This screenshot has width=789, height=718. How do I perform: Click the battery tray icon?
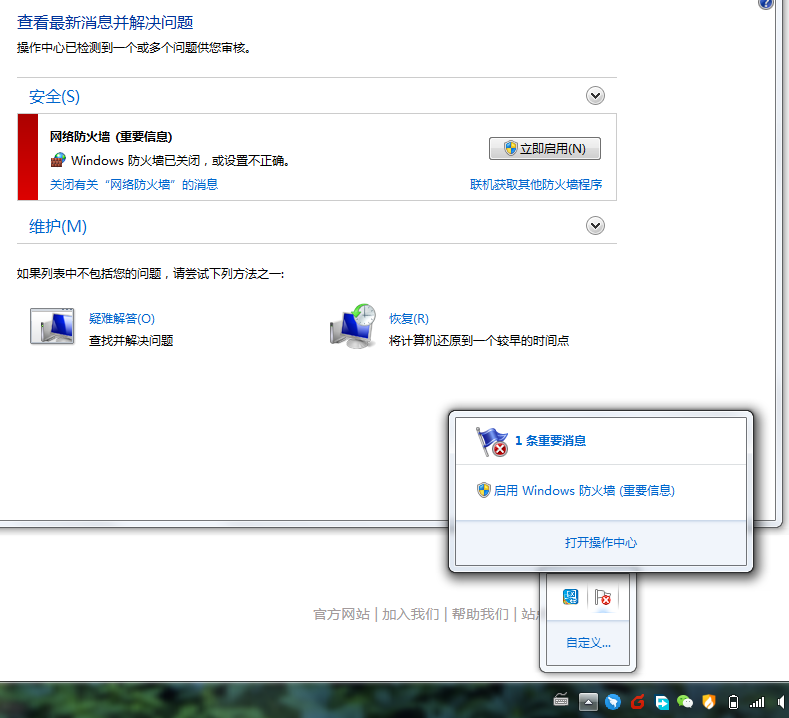pos(734,701)
